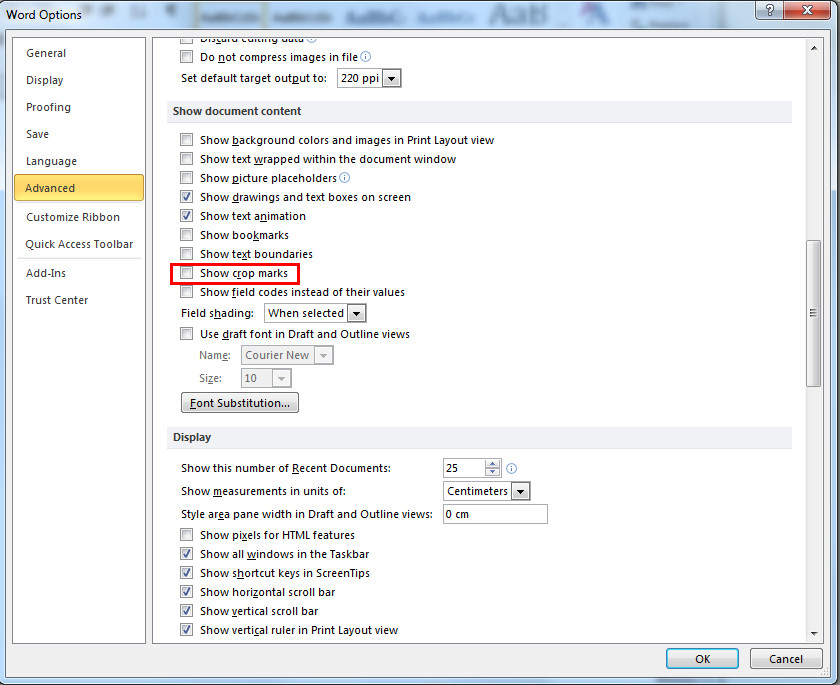This screenshot has height=685, width=840.
Task: Click info icon next to compress images option
Action: (x=365, y=57)
